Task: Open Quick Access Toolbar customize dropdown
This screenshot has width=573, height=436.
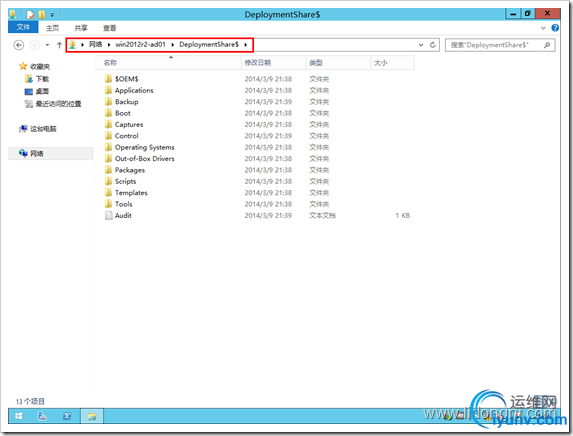Action: (x=52, y=15)
